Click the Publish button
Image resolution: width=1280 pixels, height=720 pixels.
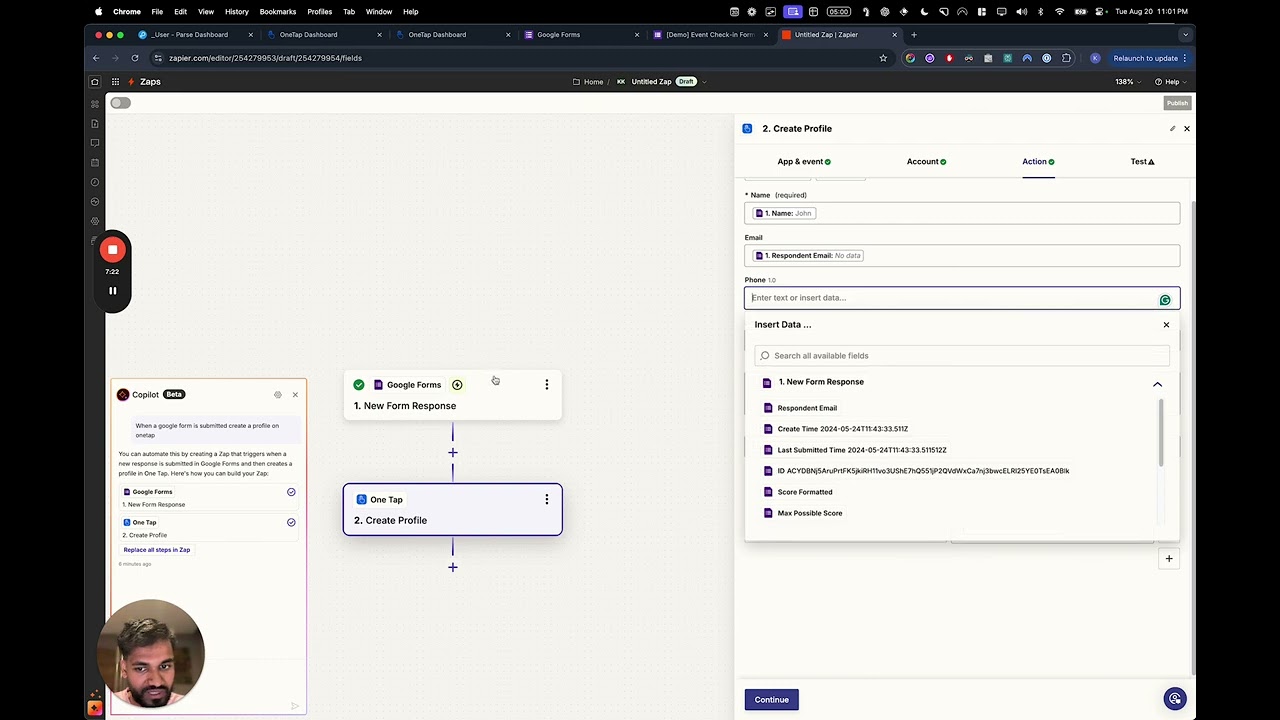1177,103
